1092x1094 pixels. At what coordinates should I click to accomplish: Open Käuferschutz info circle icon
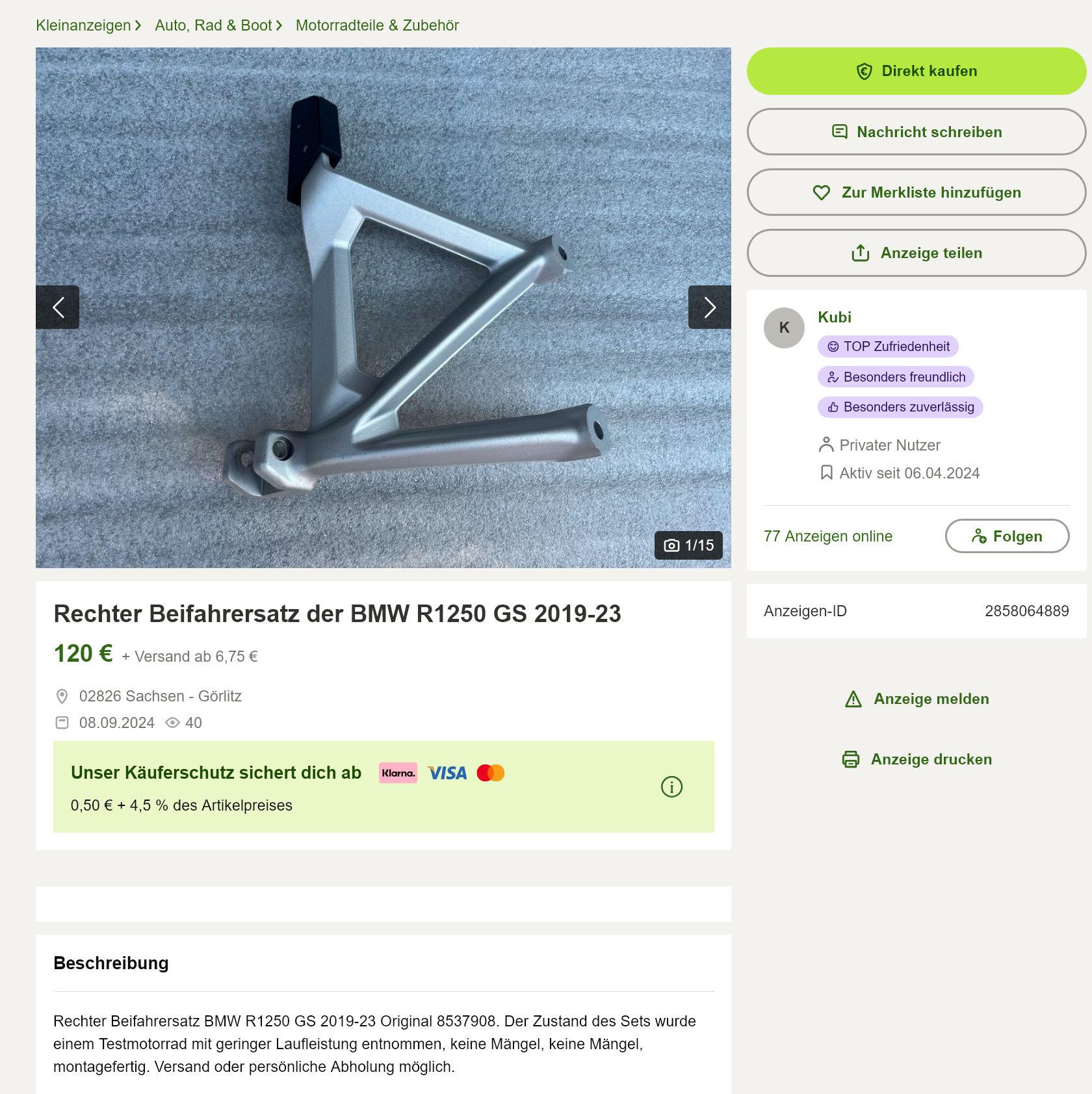671,787
